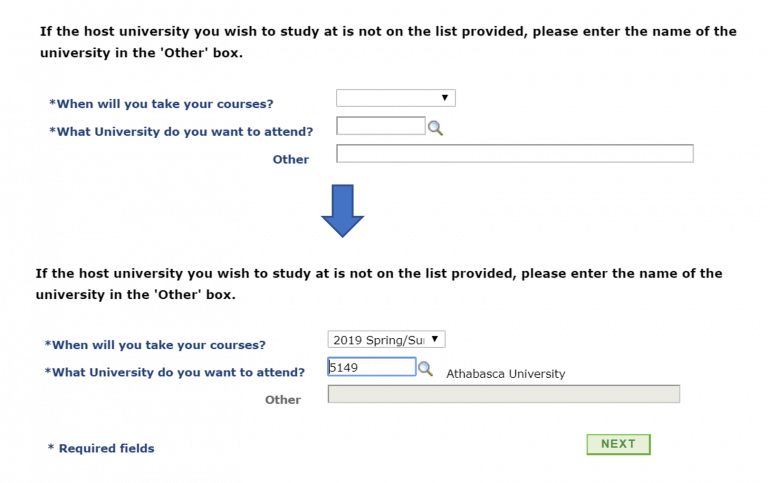Open the empty course term dropdown
Screen dimensions: 768x483
pyautogui.click(x=395, y=98)
